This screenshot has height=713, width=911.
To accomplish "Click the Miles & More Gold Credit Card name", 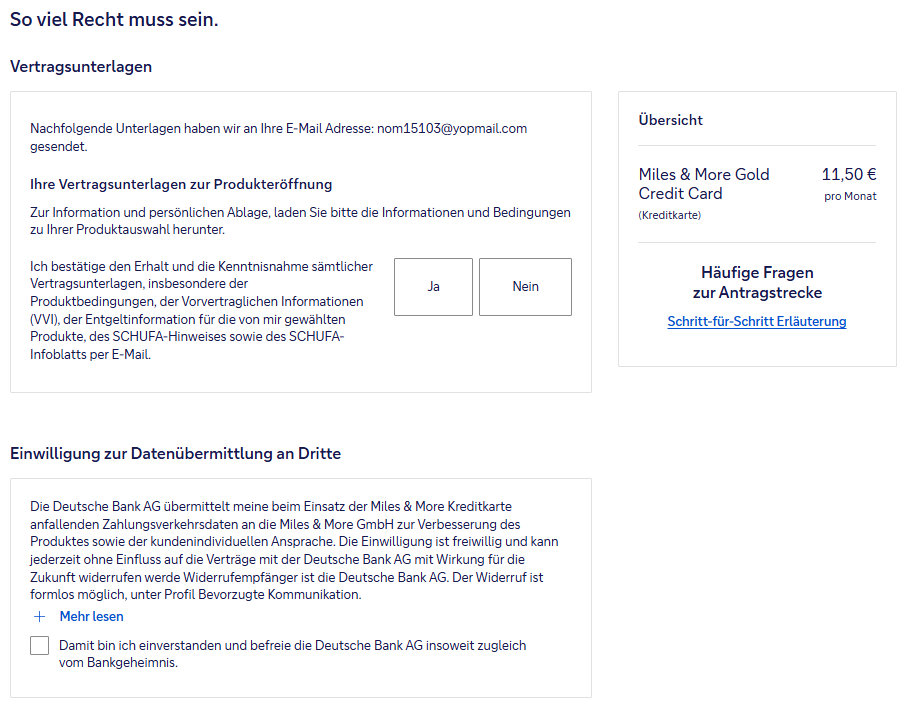I will point(704,184).
